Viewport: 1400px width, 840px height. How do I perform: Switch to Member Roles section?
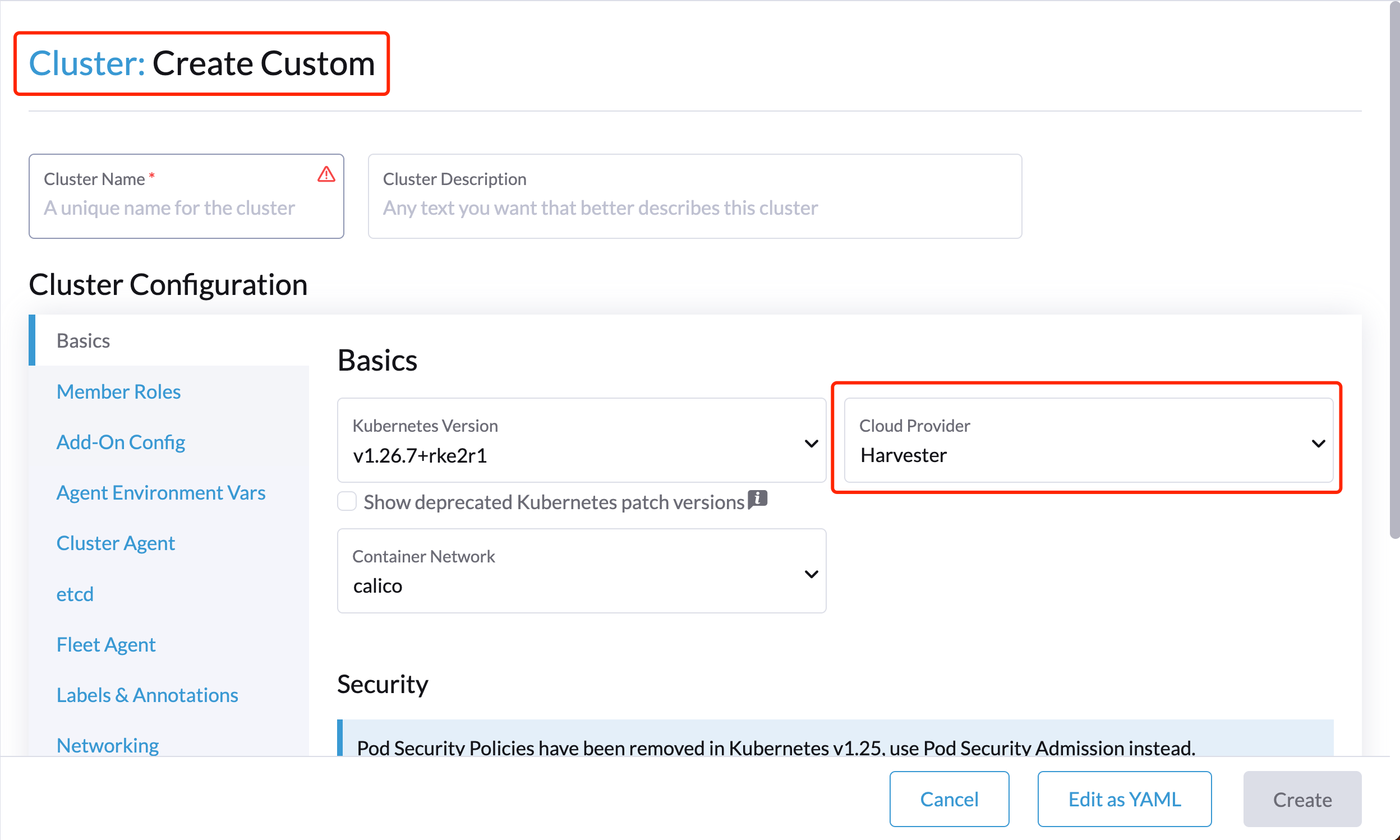118,391
